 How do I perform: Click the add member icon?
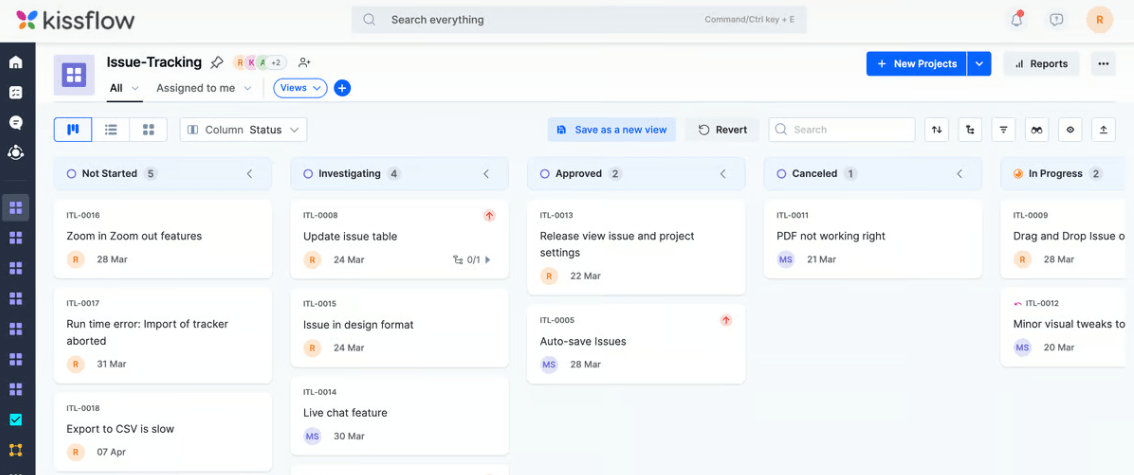[x=304, y=63]
